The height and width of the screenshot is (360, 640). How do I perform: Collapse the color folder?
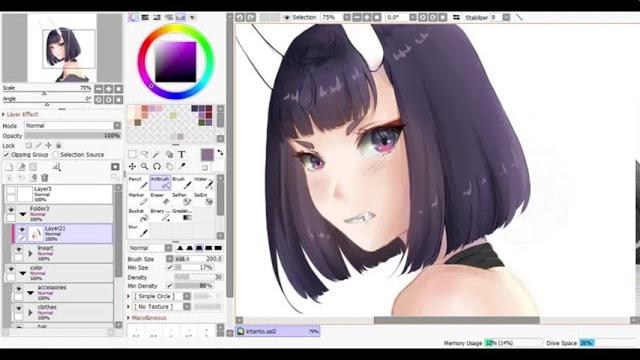coord(23,273)
